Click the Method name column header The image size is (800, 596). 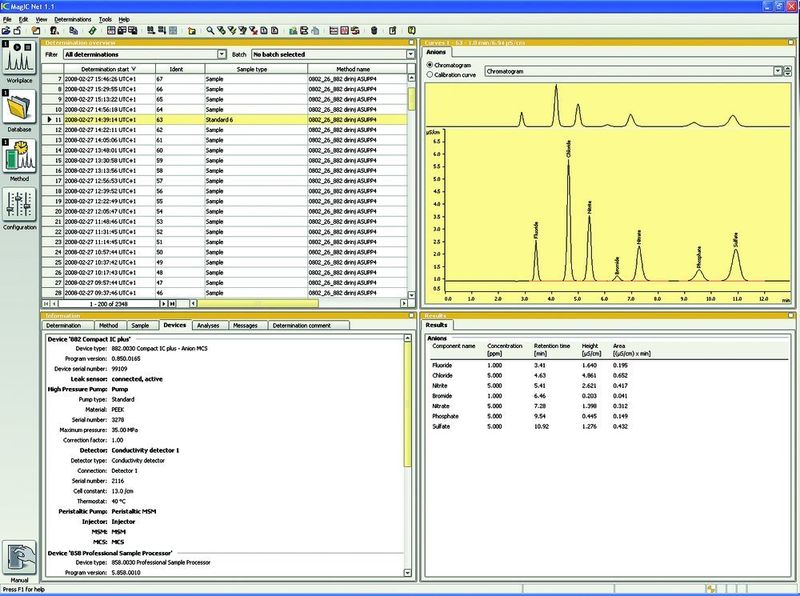357,69
